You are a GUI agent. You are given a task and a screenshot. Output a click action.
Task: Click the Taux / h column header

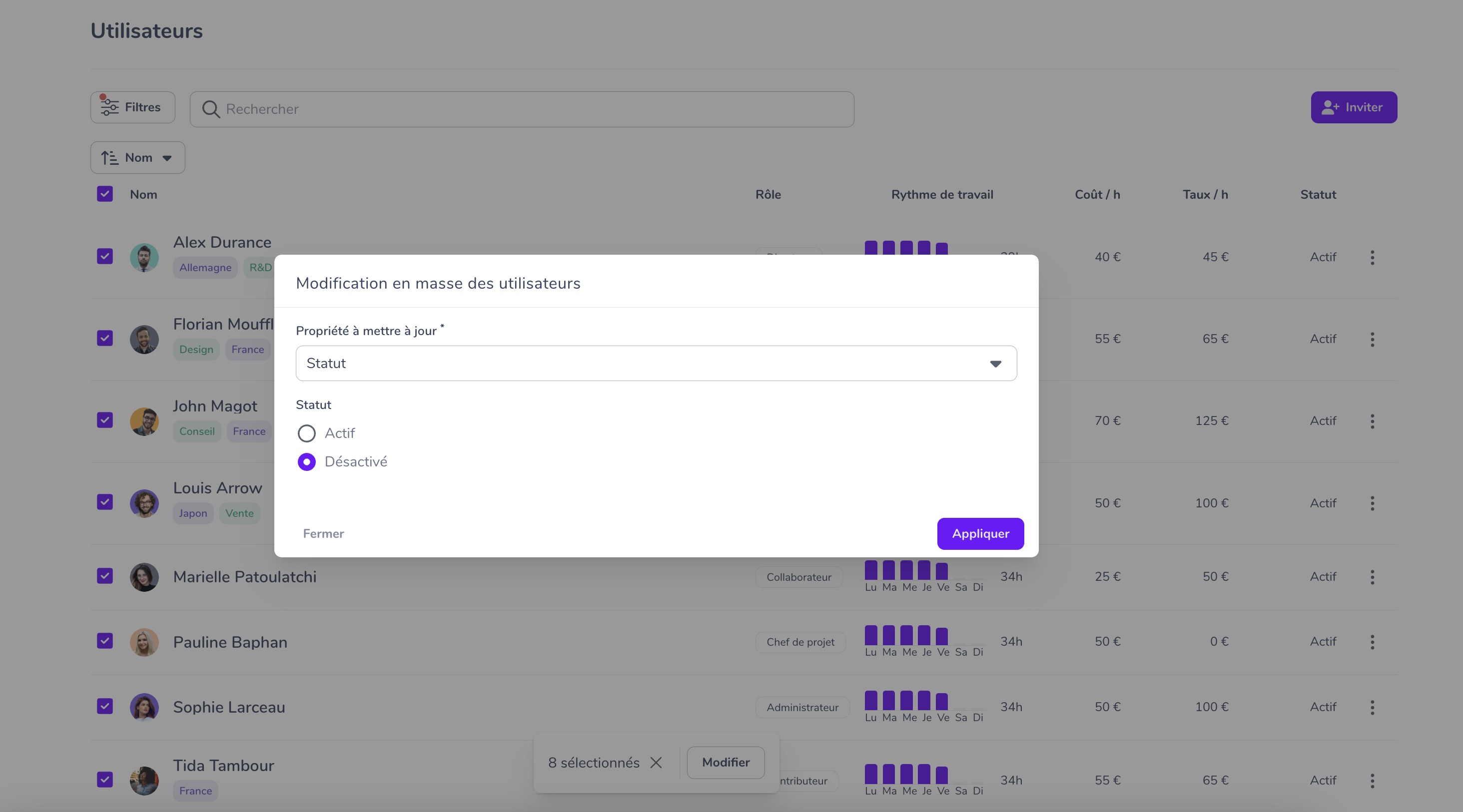point(1205,194)
